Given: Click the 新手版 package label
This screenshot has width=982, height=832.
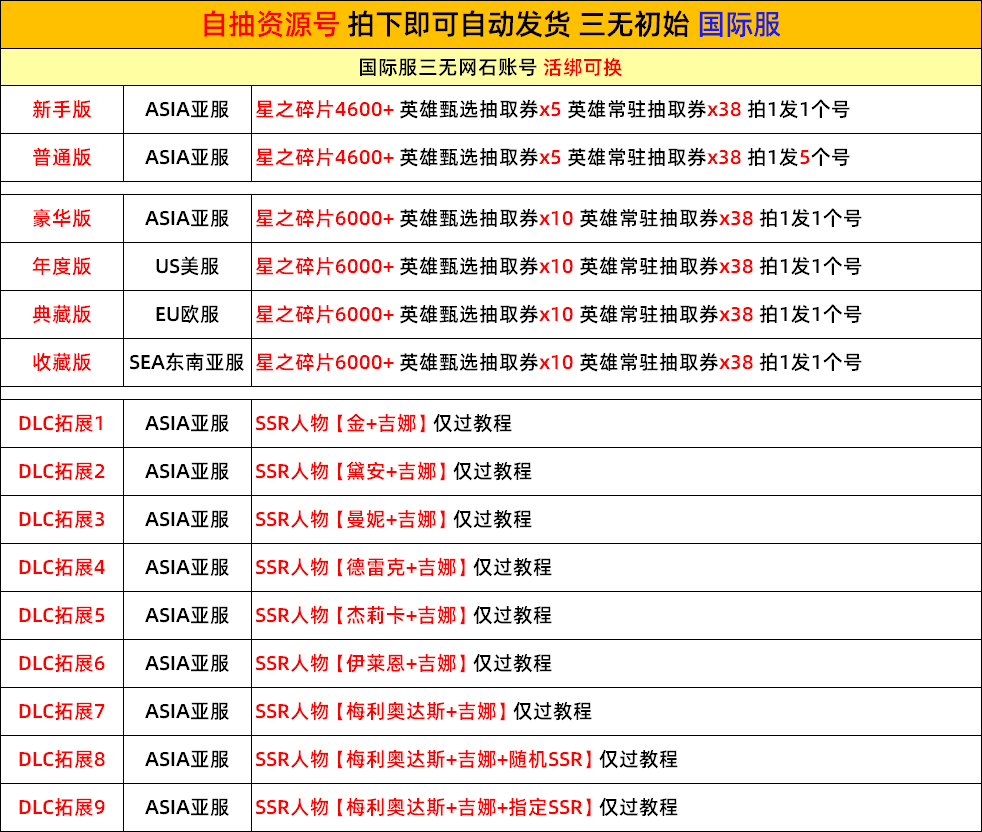Looking at the screenshot, I should click(62, 110).
